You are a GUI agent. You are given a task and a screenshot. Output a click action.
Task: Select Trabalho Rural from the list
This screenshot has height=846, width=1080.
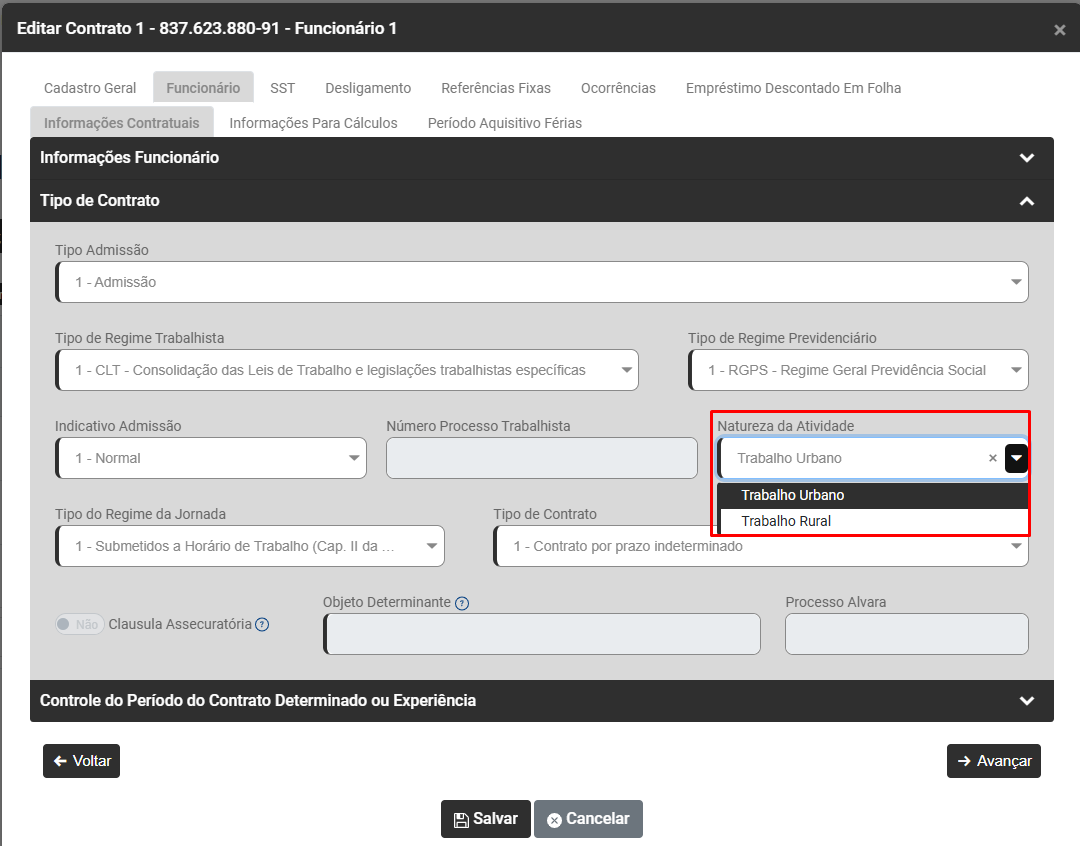(x=786, y=521)
